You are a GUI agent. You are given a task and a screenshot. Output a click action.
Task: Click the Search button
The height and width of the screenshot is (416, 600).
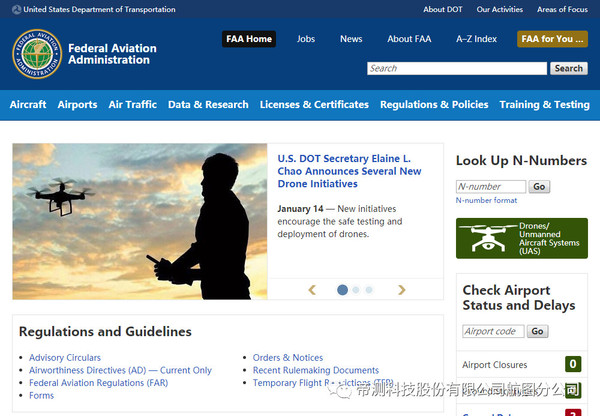pyautogui.click(x=569, y=69)
